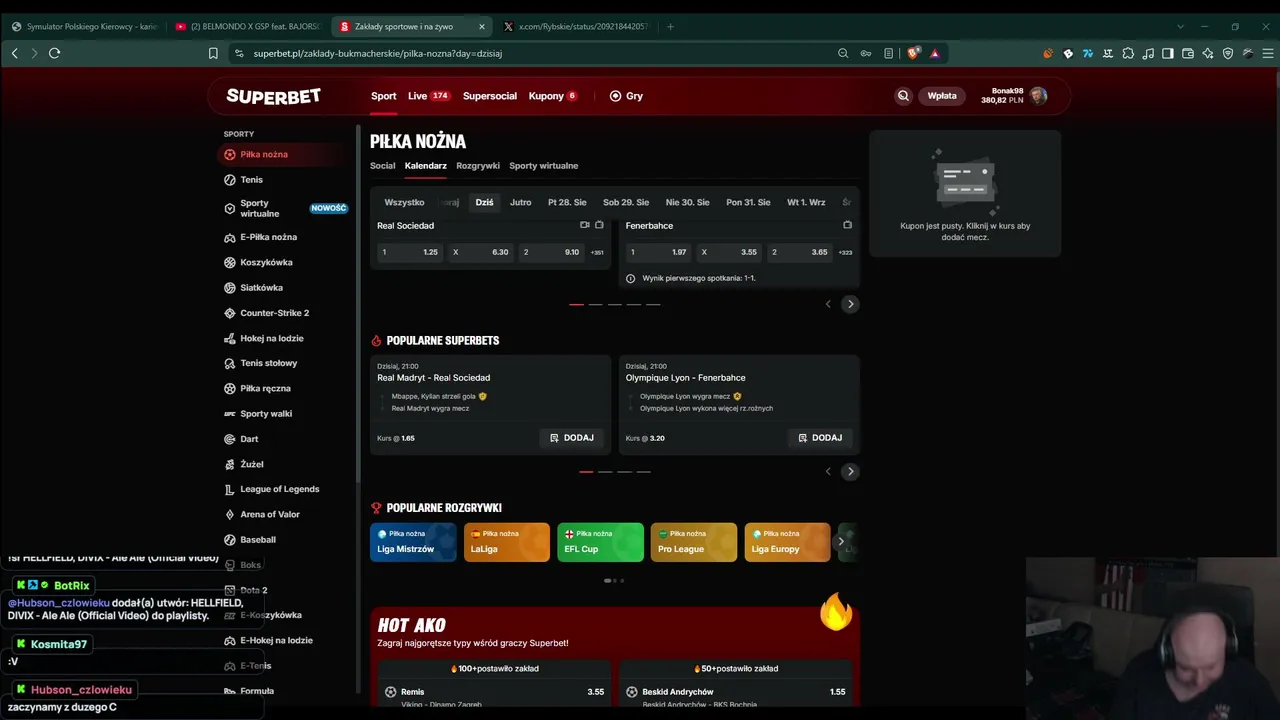The image size is (1280, 720).
Task: Select the second popular Superbets slide indicator
Action: [x=605, y=471]
